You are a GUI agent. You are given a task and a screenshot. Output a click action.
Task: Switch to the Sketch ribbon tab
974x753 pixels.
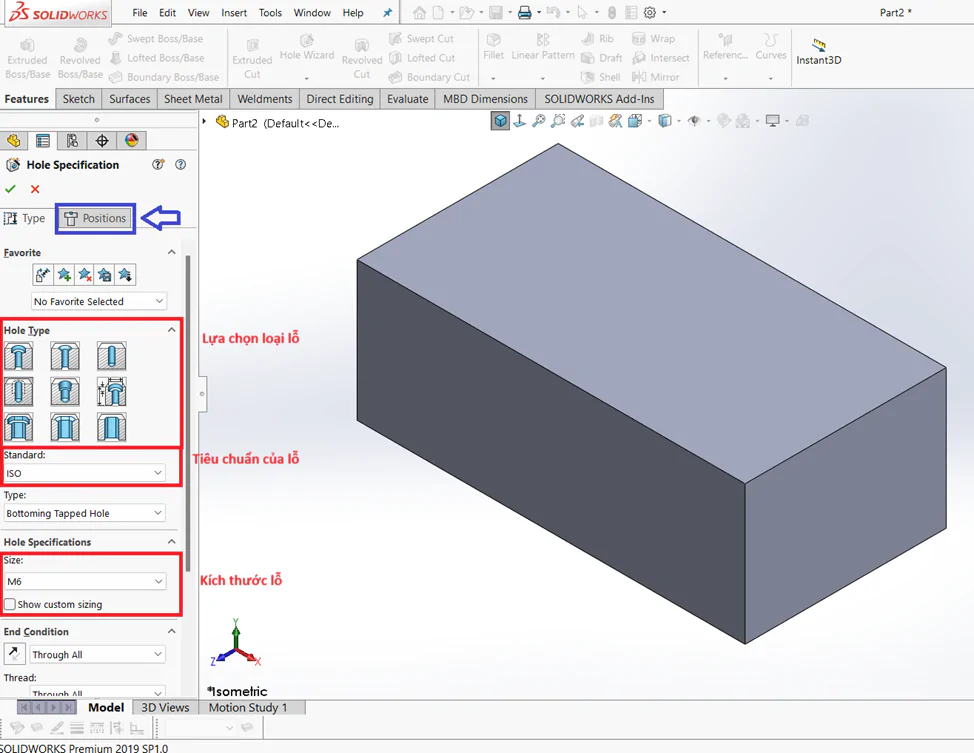(x=78, y=99)
